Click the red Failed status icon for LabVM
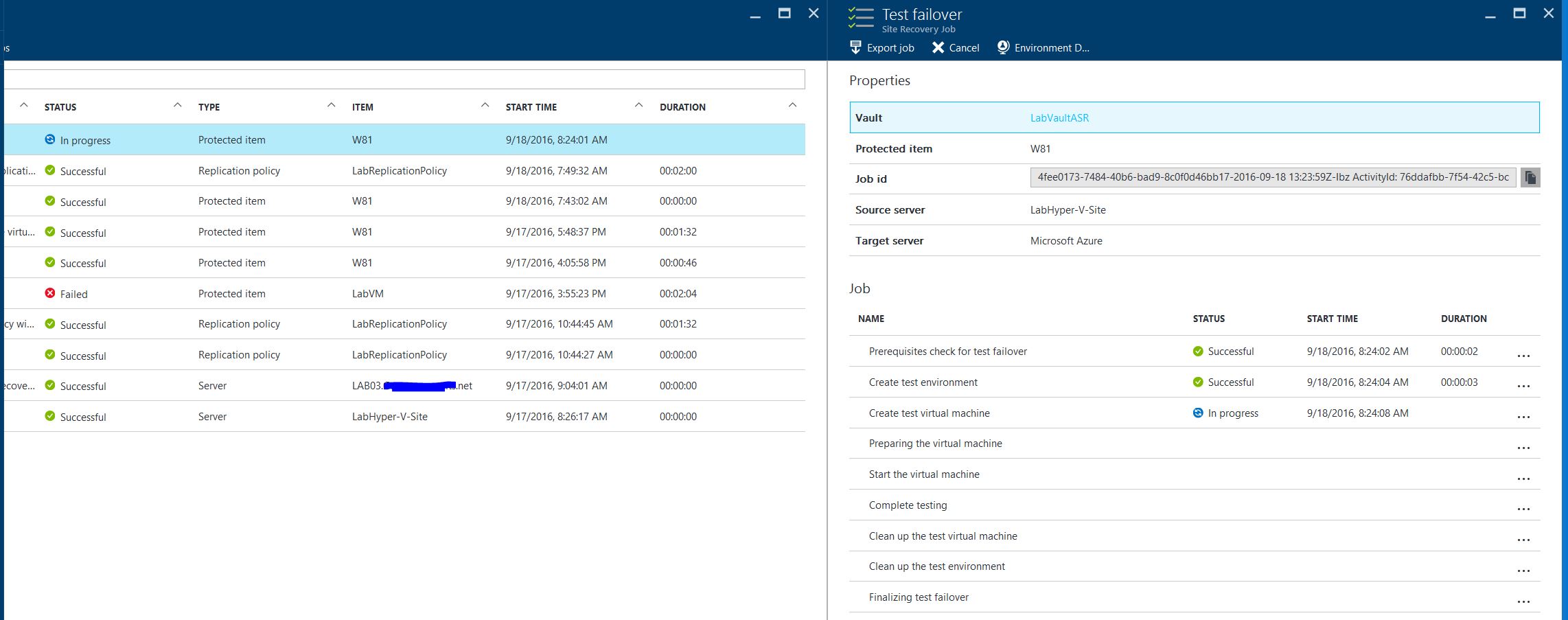1568x620 pixels. (x=50, y=293)
